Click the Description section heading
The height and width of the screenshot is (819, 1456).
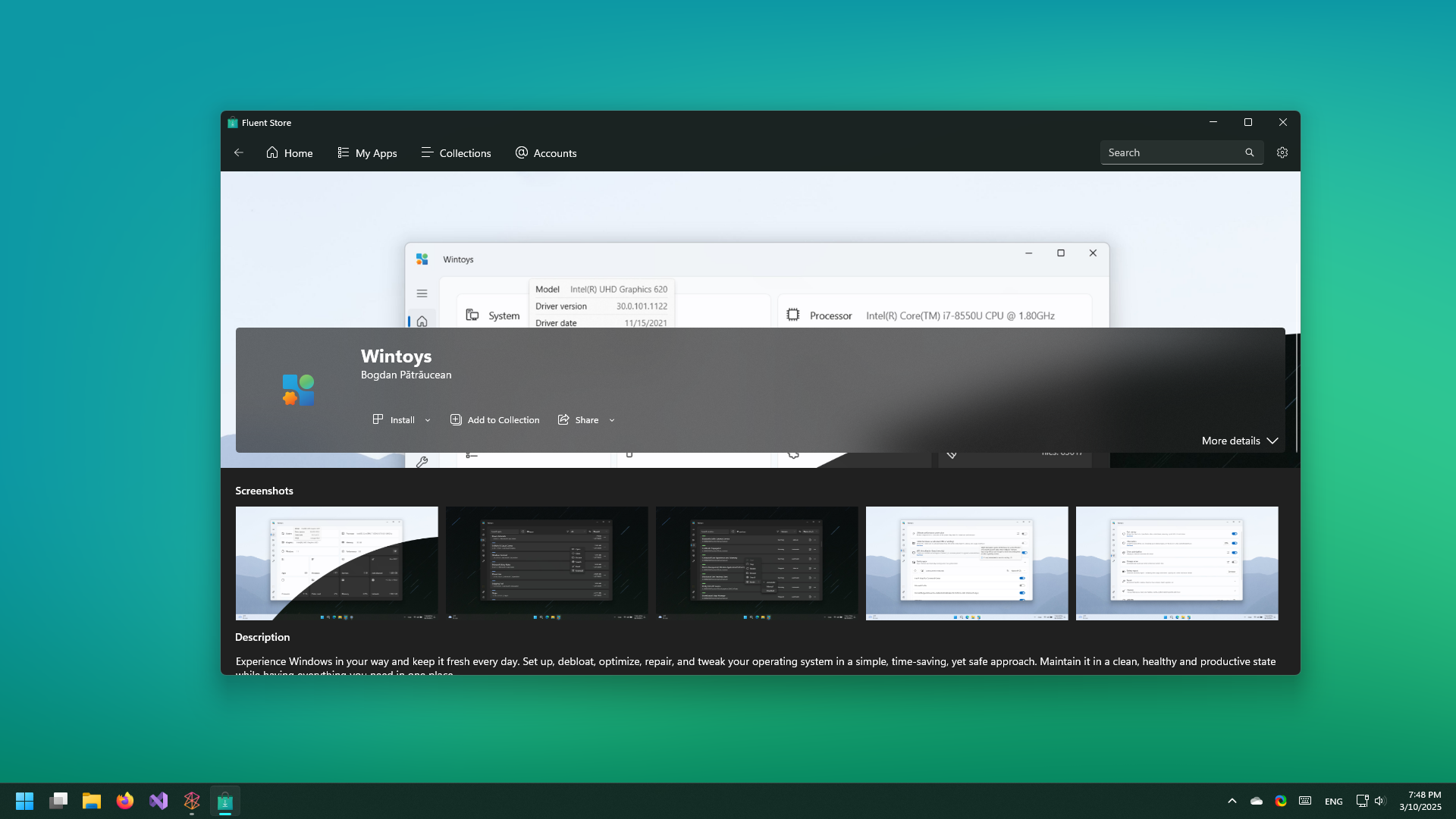[262, 637]
